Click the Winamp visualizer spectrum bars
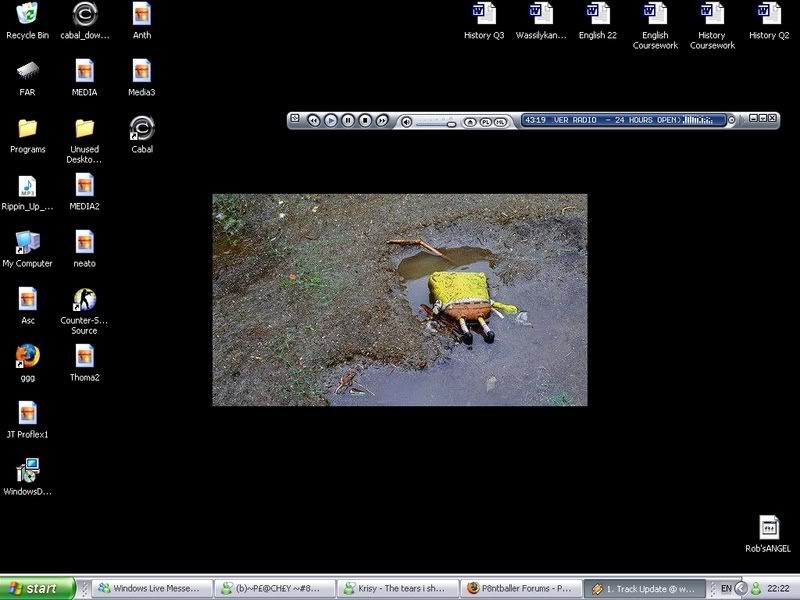Screen dimensions: 800x600 click(x=697, y=120)
